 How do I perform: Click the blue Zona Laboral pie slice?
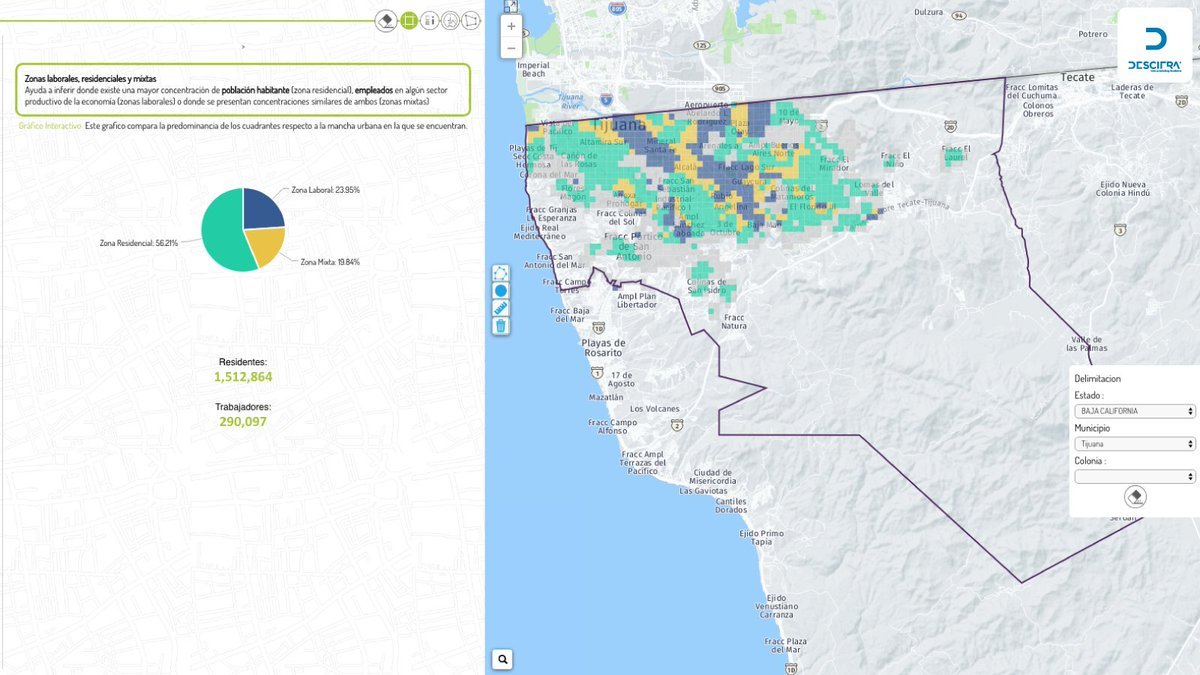[263, 207]
